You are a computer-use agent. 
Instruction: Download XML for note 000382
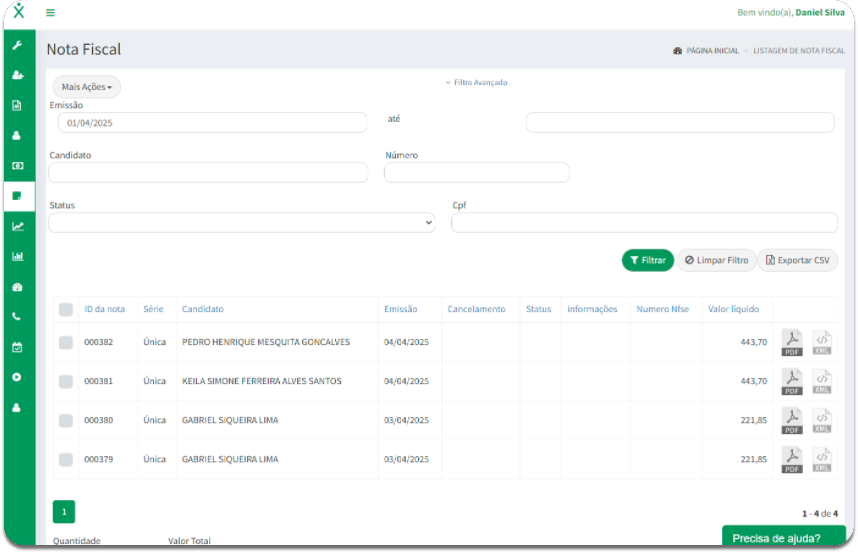[x=821, y=343]
